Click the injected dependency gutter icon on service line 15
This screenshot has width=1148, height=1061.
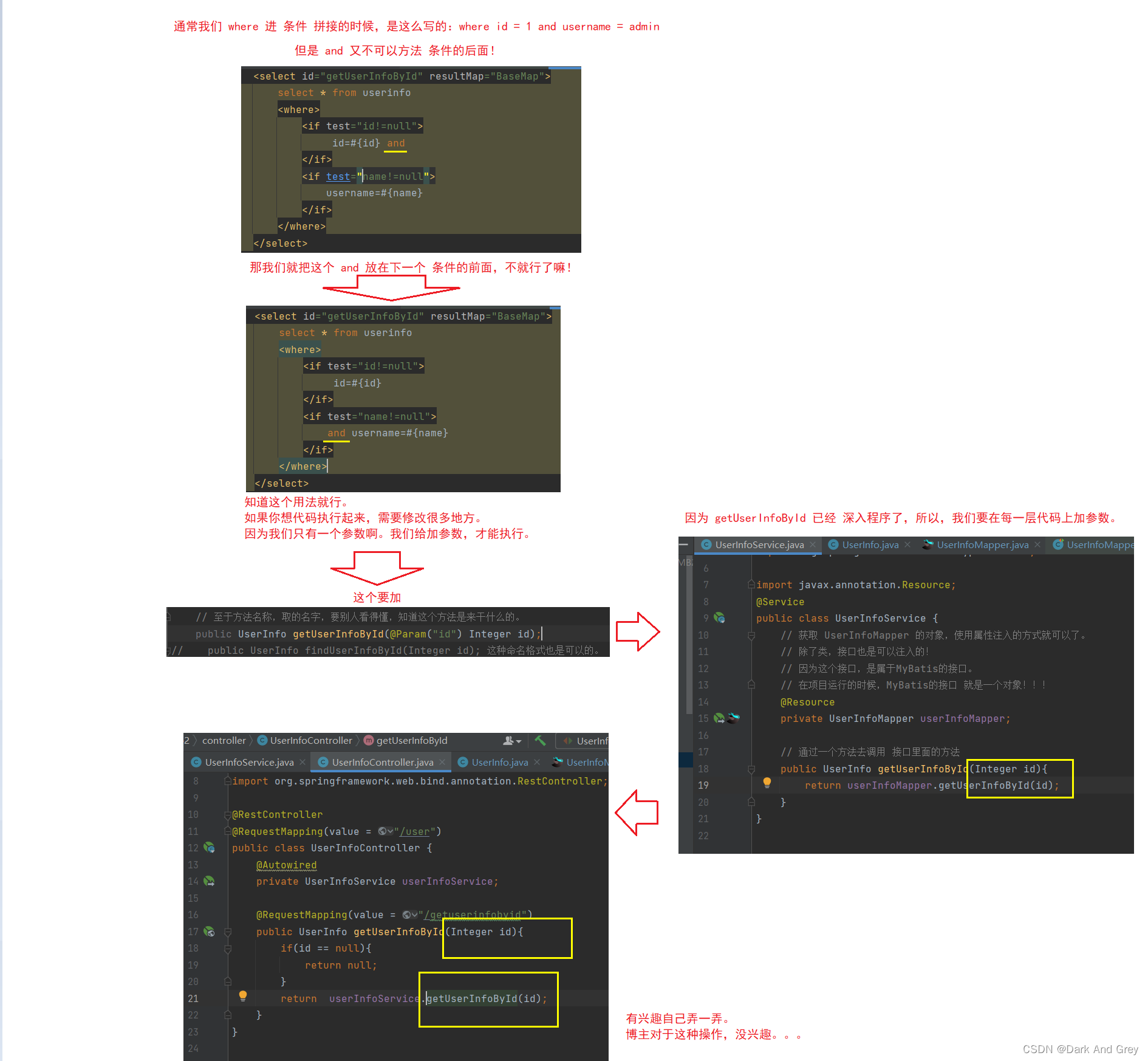(x=719, y=718)
